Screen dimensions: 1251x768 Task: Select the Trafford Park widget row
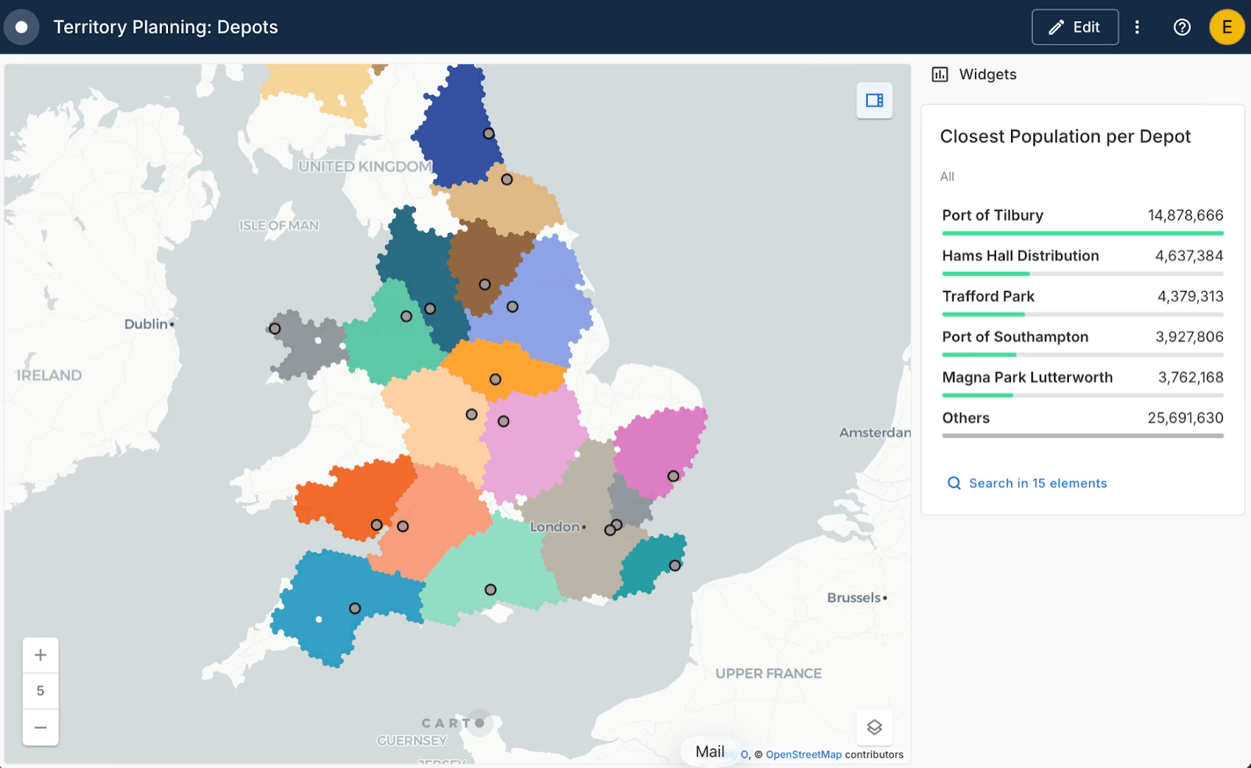[x=1082, y=296]
